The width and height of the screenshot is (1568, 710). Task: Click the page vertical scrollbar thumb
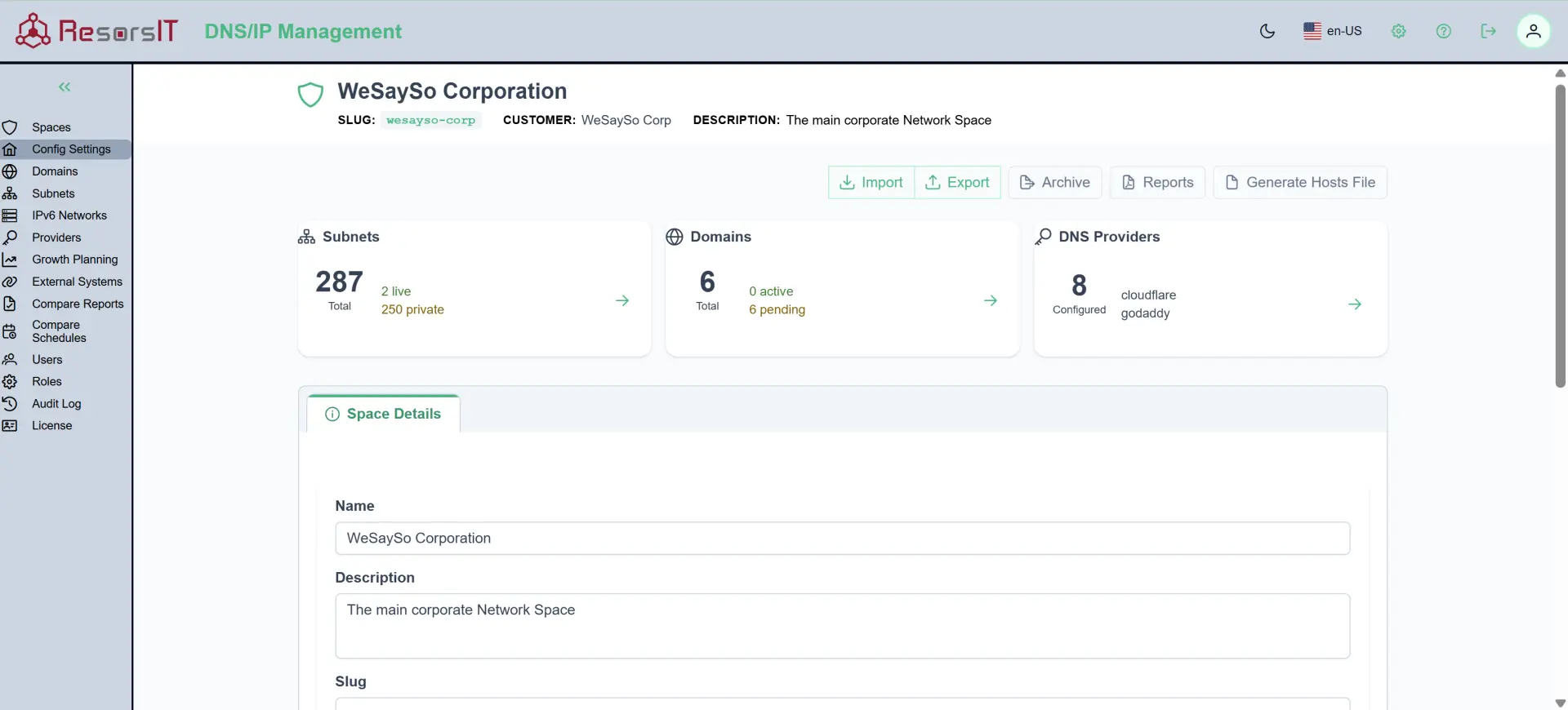[1560, 237]
